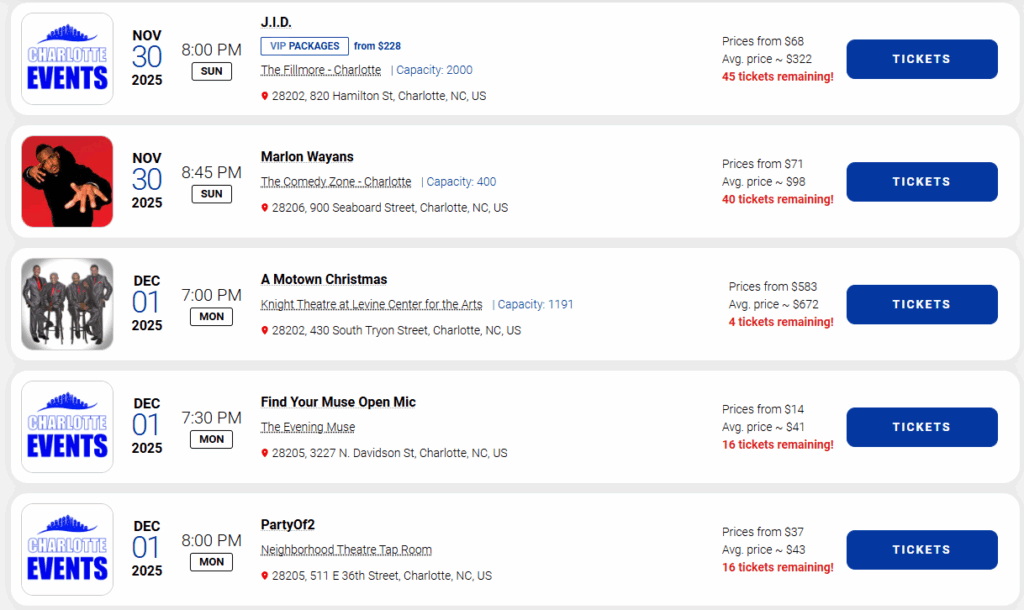The width and height of the screenshot is (1024, 610).
Task: Open VIP PACKAGES for J.I.D.
Action: (x=304, y=46)
